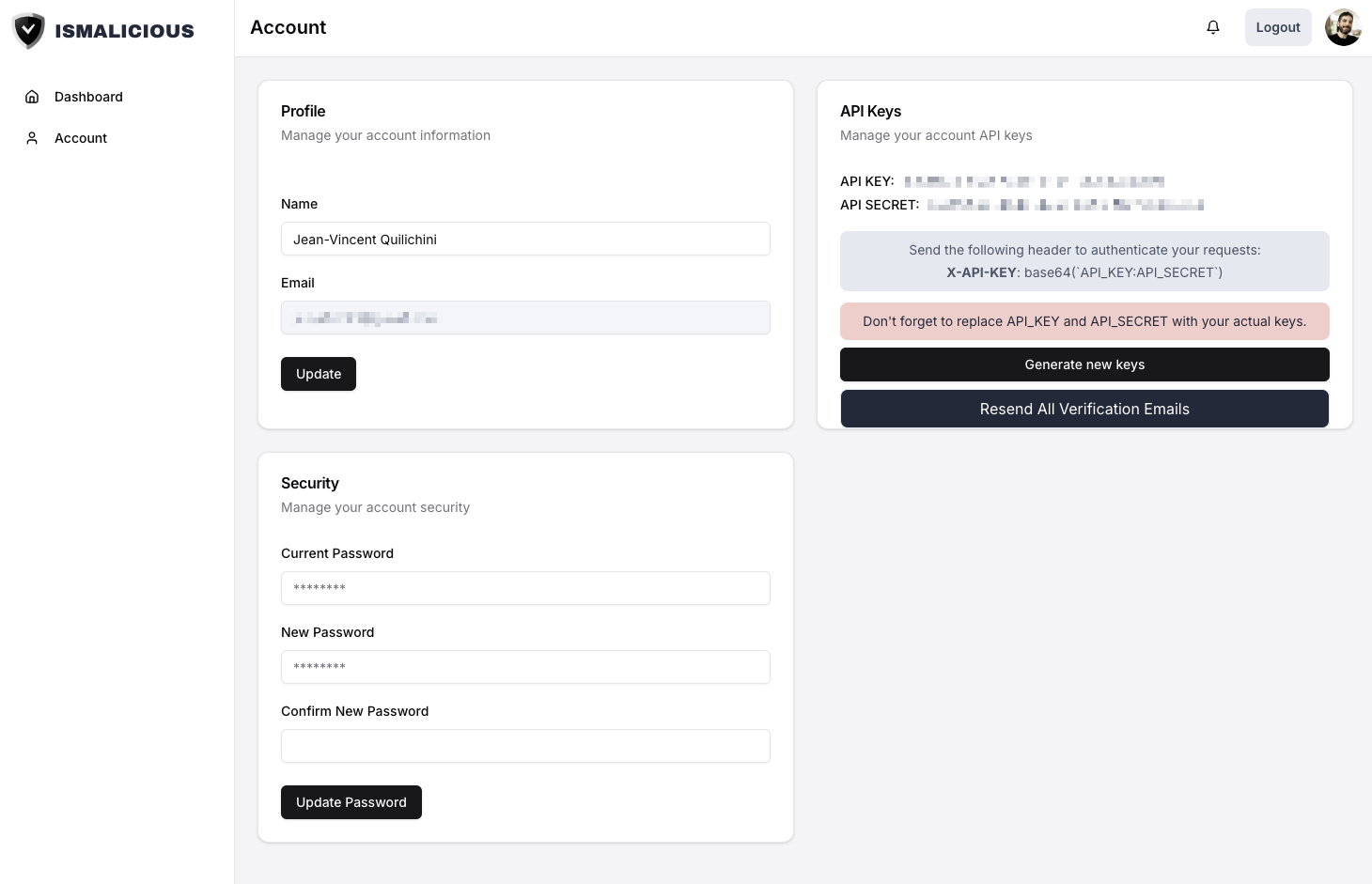1372x884 pixels.
Task: Focus the Current Password field
Action: (525, 588)
